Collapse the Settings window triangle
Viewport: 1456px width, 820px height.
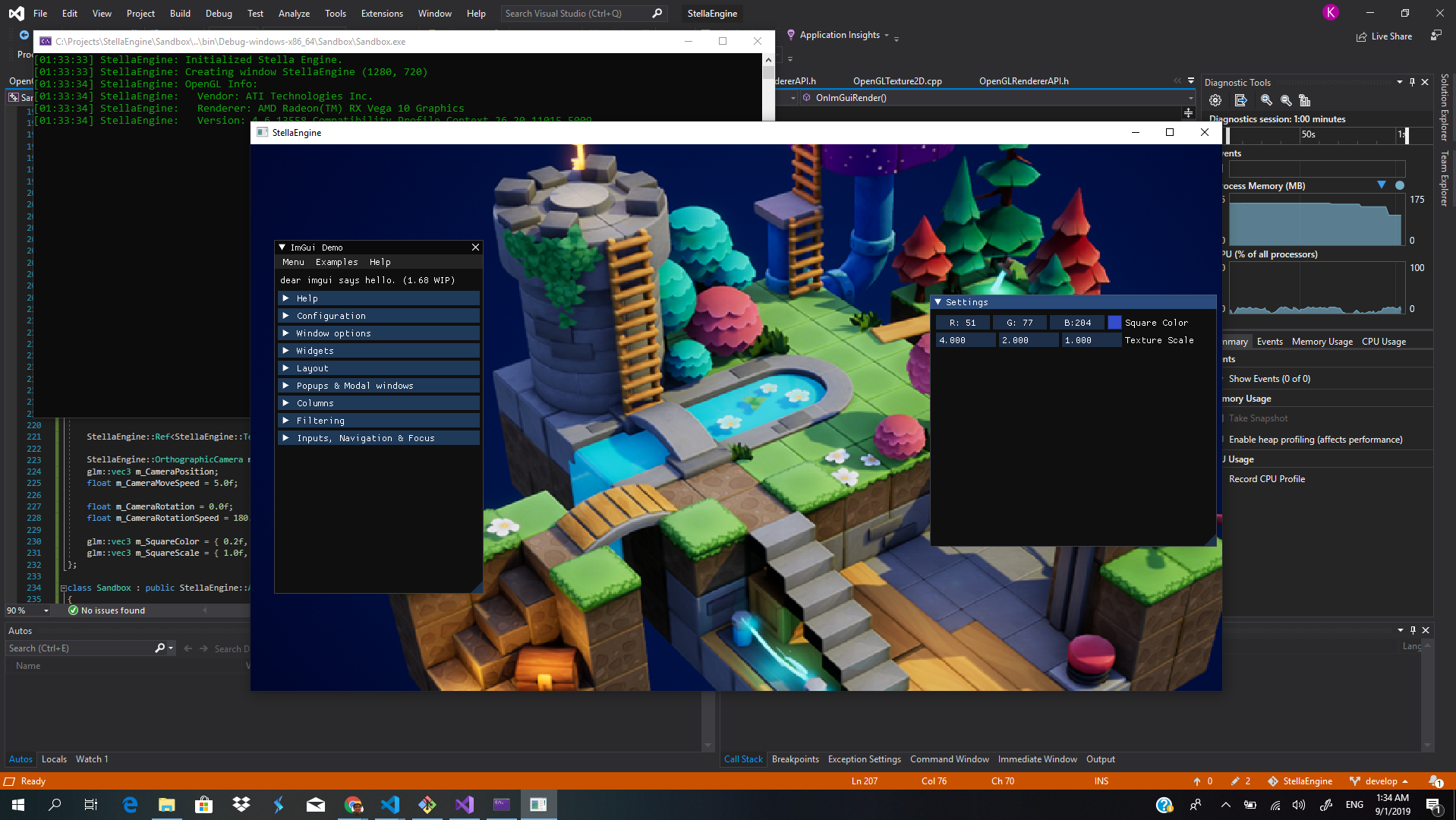938,302
